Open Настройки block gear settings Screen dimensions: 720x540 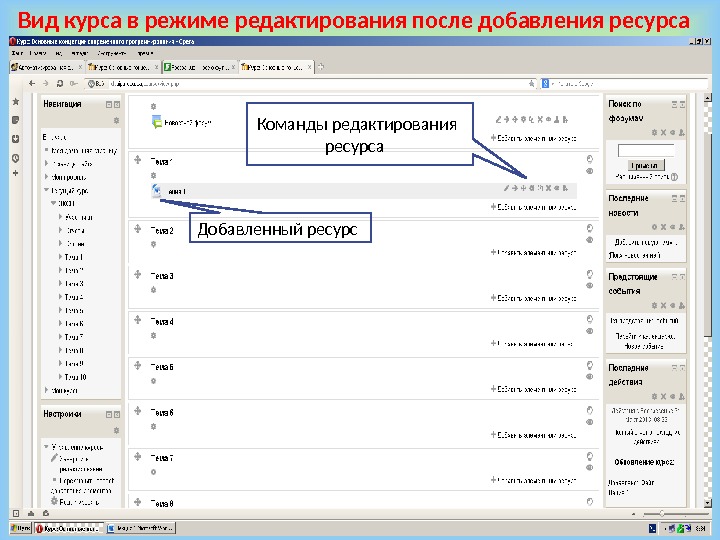pos(117,430)
